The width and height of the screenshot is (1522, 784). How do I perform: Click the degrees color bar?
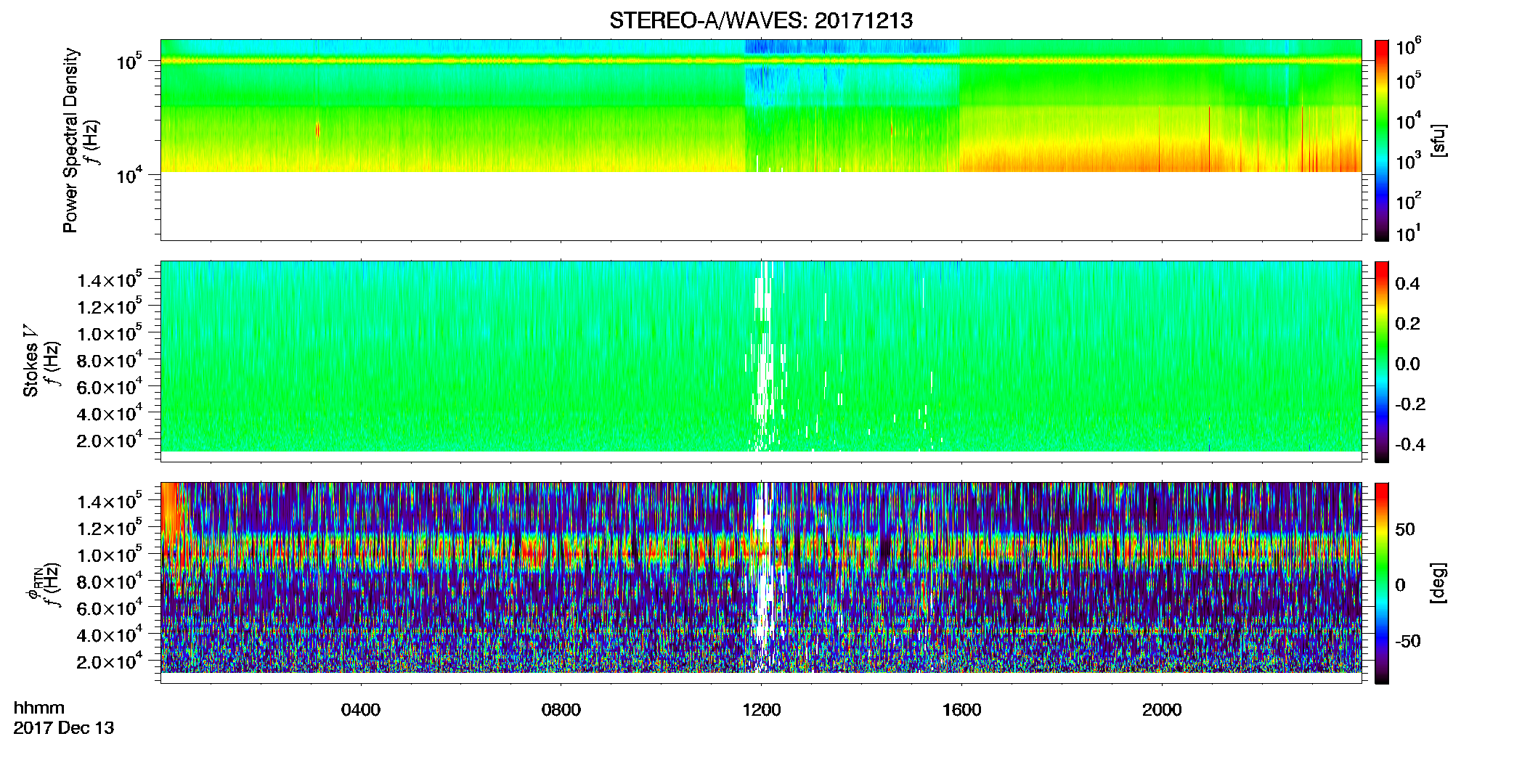1381,583
